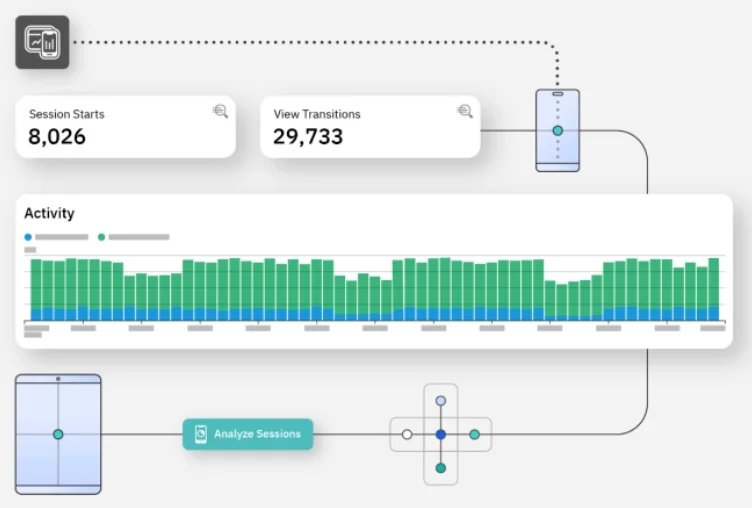Select the teal bottom node of the cross
752x508 pixels.
pos(441,468)
